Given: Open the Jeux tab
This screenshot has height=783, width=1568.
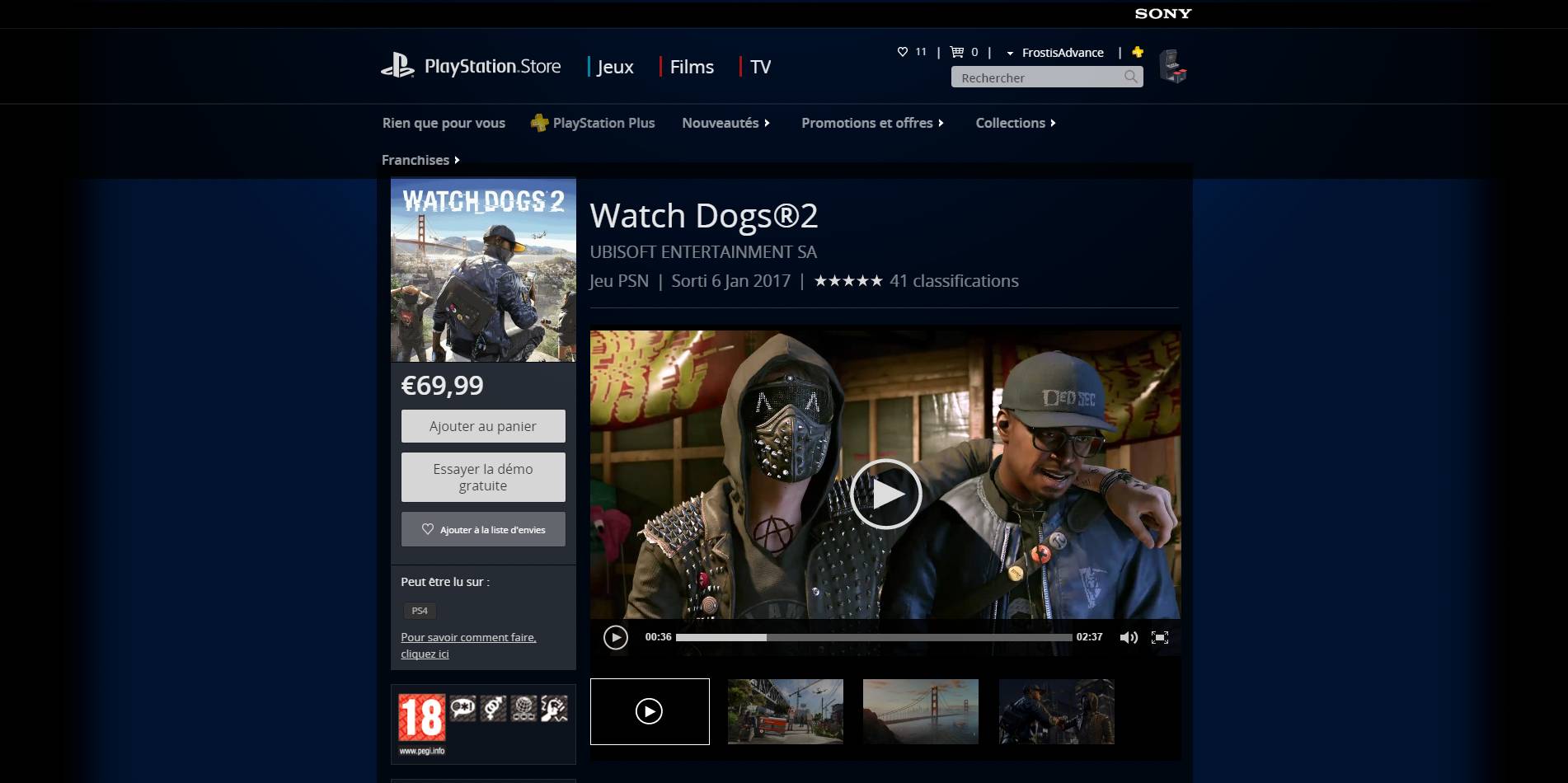Looking at the screenshot, I should (614, 67).
